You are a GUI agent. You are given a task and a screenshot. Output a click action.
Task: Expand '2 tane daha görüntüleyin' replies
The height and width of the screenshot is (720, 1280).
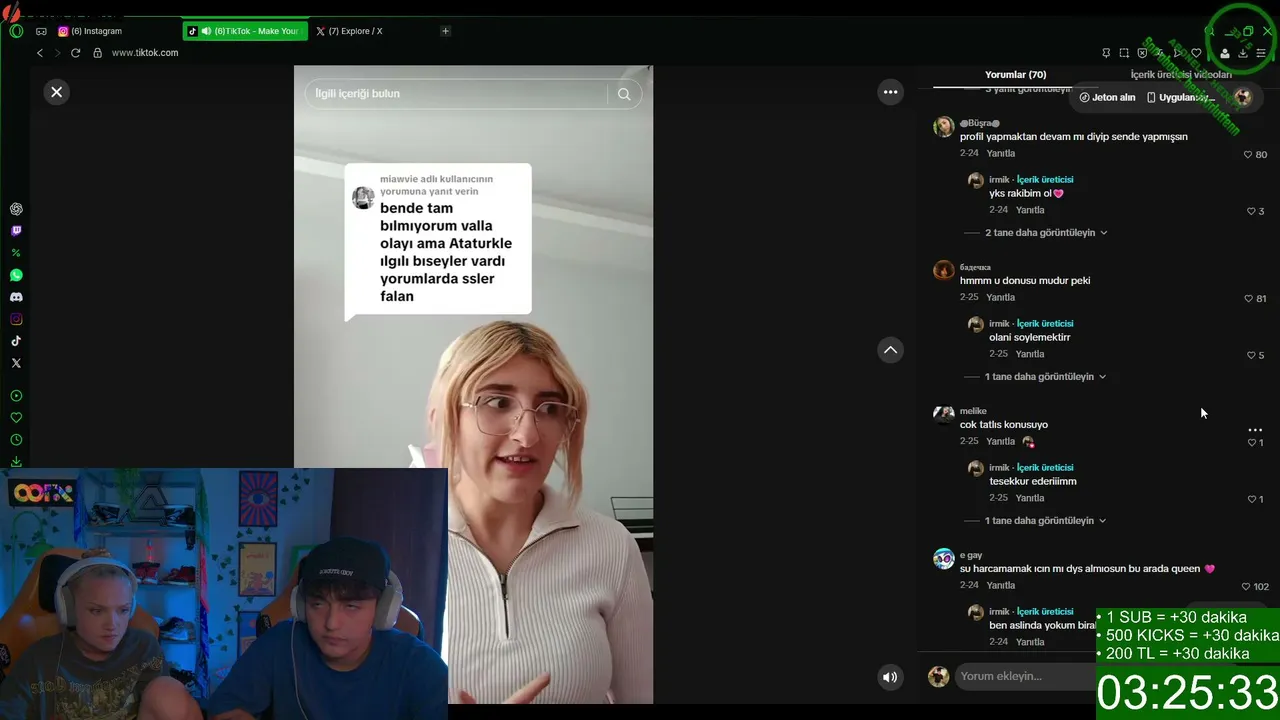pos(1046,233)
